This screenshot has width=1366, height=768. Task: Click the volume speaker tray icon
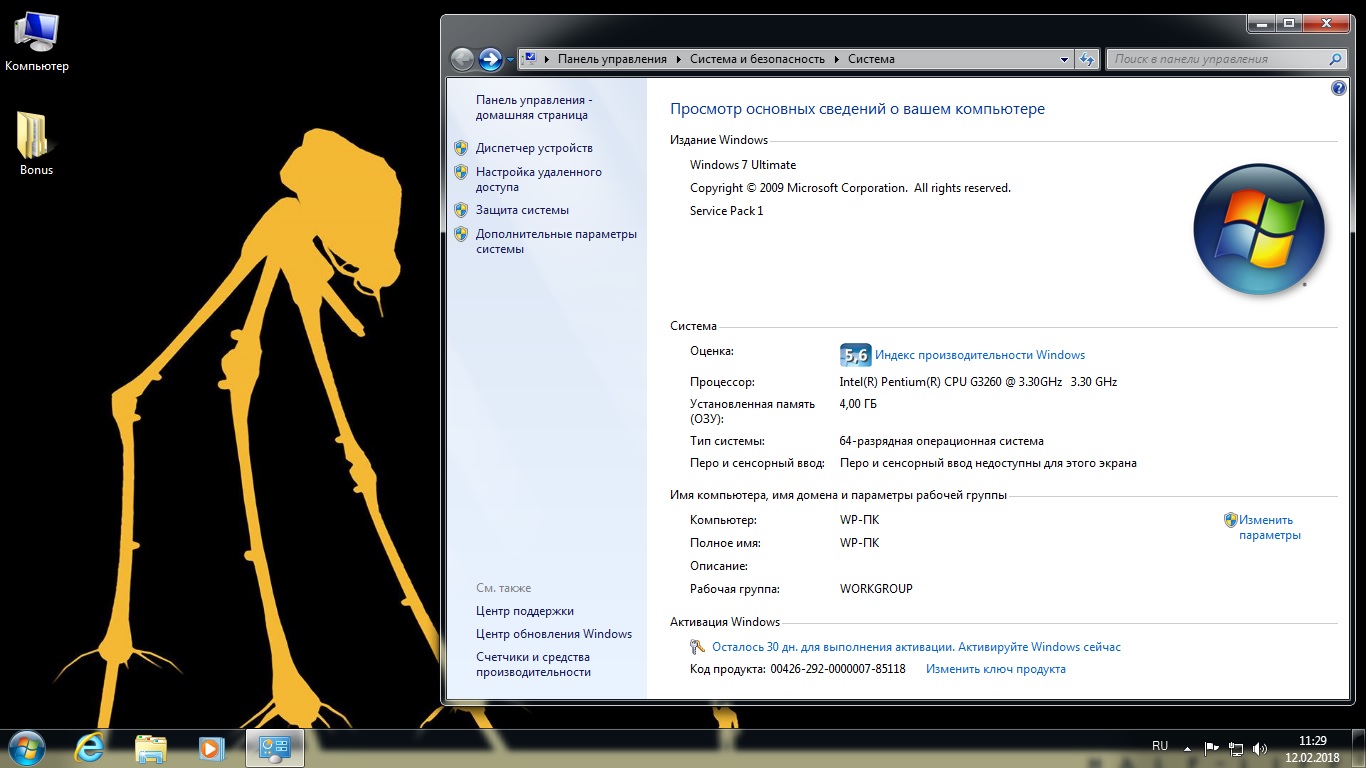coord(1260,748)
